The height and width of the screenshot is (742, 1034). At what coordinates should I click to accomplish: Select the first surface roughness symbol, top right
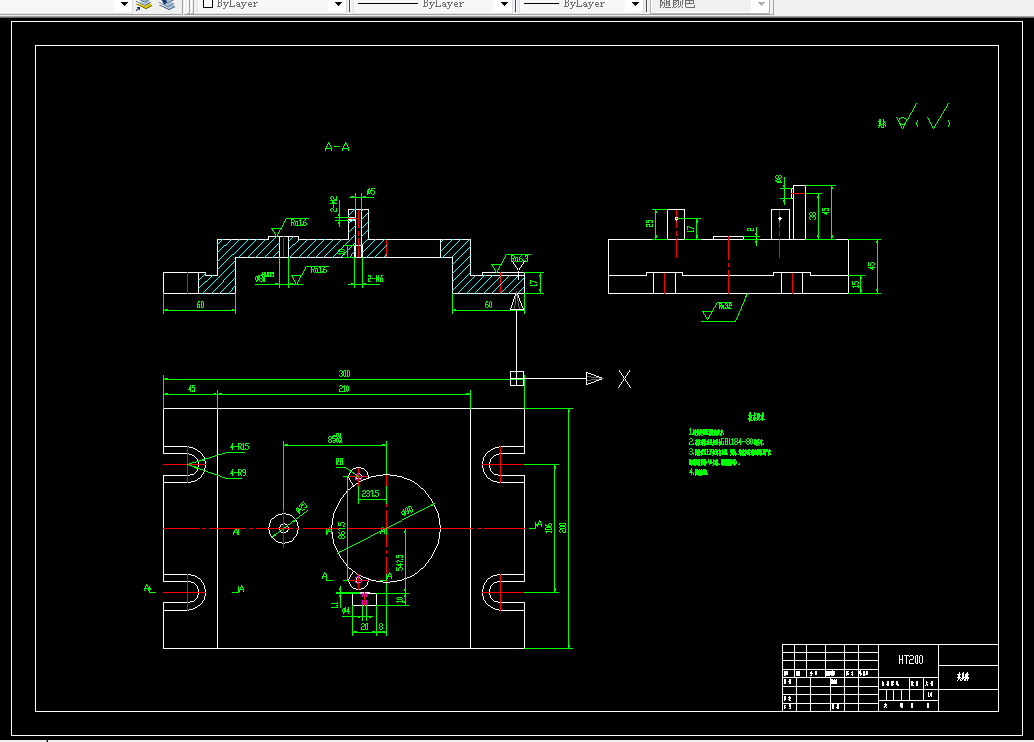[x=906, y=117]
